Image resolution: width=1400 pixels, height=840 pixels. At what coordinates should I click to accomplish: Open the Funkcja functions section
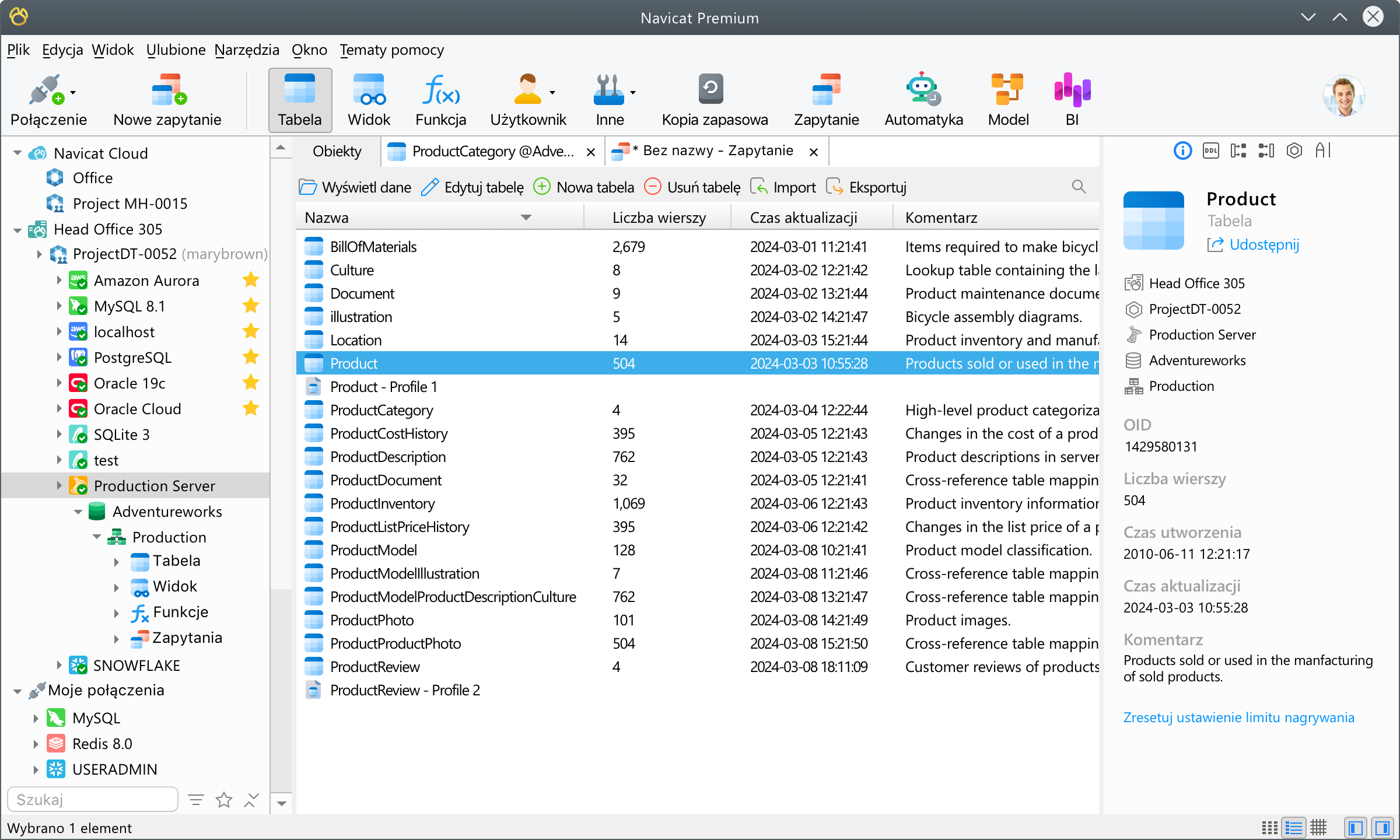click(440, 100)
